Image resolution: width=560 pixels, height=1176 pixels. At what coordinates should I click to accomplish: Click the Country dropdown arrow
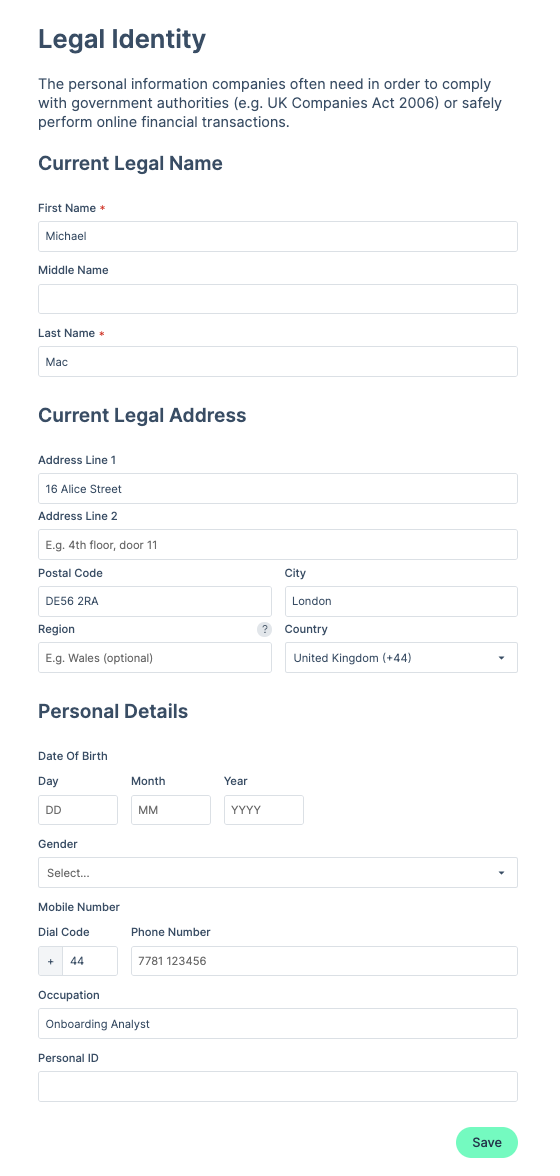pyautogui.click(x=501, y=658)
